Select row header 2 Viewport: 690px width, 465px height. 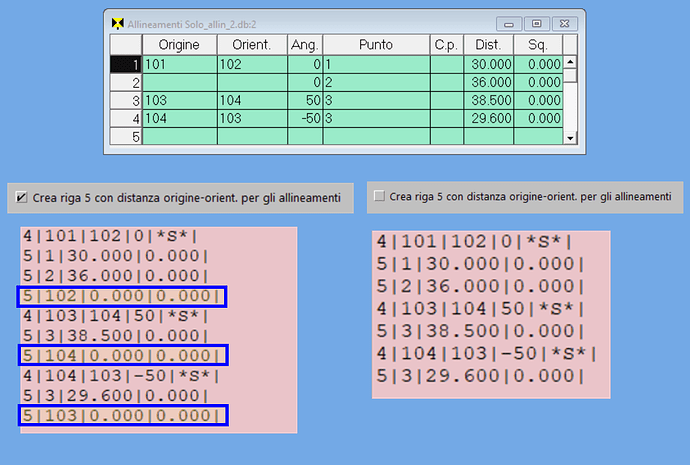coord(126,83)
